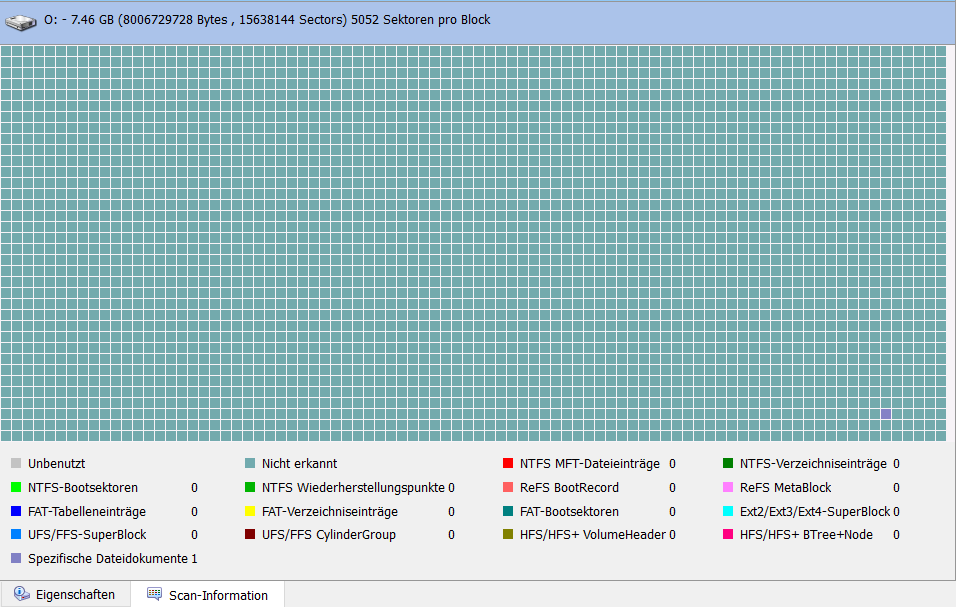
Task: Click the UFS/FFS-SuperBlock blue swatch
Action: [x=16, y=534]
